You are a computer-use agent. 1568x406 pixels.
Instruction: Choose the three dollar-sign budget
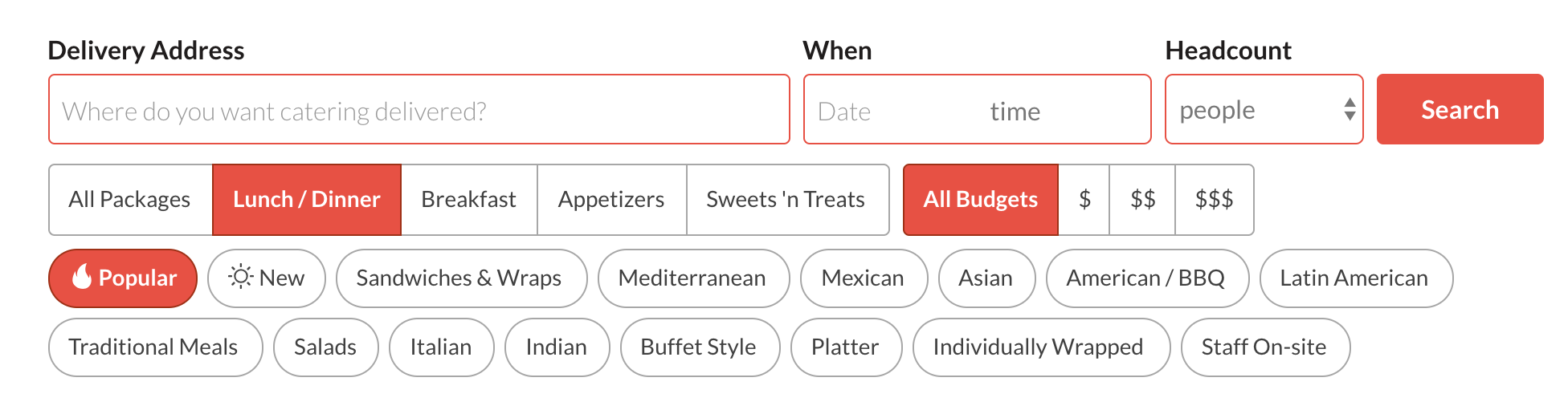pyautogui.click(x=1214, y=200)
